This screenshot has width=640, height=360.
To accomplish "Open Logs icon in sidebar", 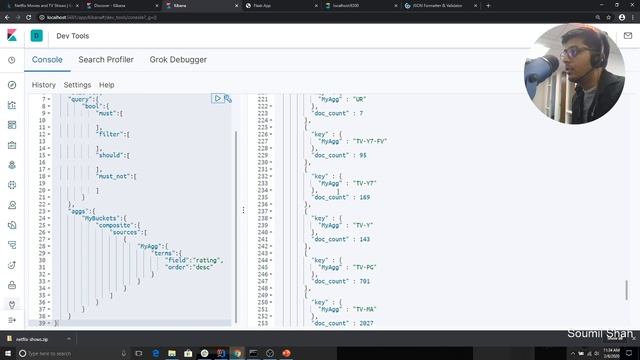I will 12,225.
